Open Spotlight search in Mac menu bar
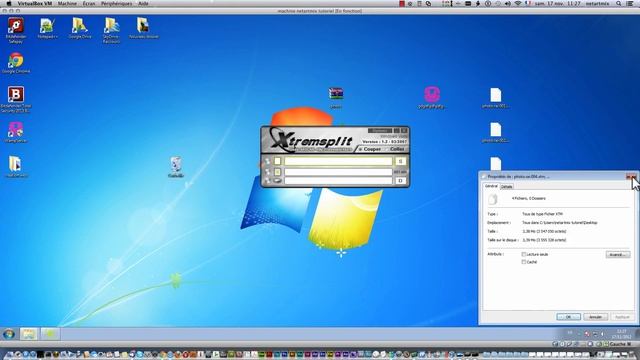Image resolution: width=640 pixels, height=360 pixels. (x=619, y=3)
